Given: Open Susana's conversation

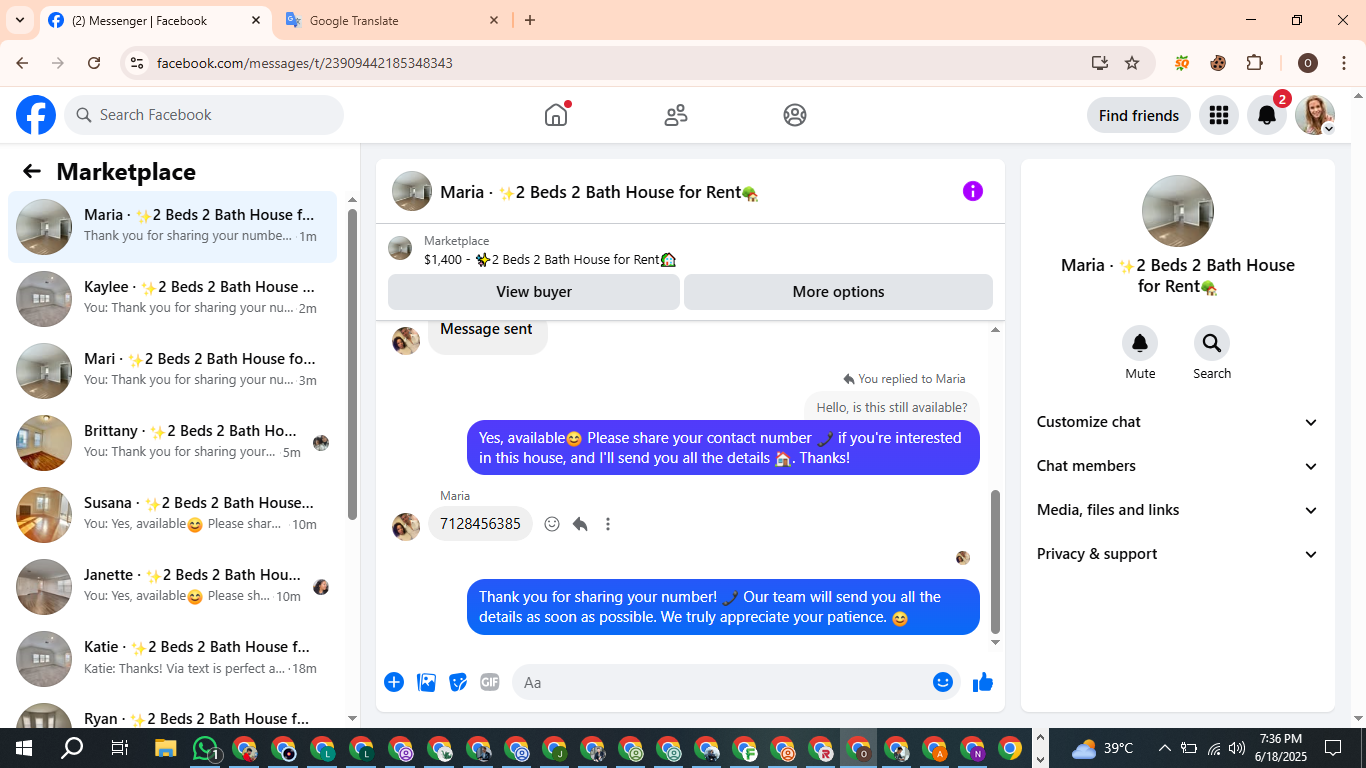Looking at the screenshot, I should [172, 513].
